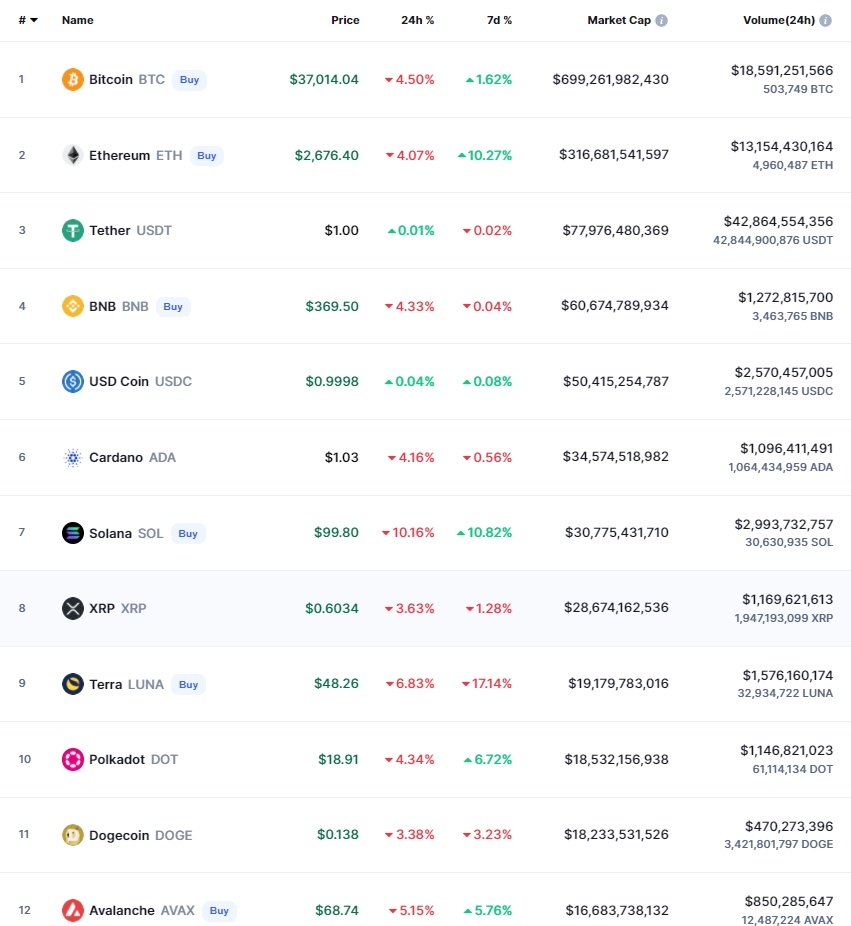Sort by the Name column header
Viewport: 851px width, 926px height.
(x=77, y=20)
